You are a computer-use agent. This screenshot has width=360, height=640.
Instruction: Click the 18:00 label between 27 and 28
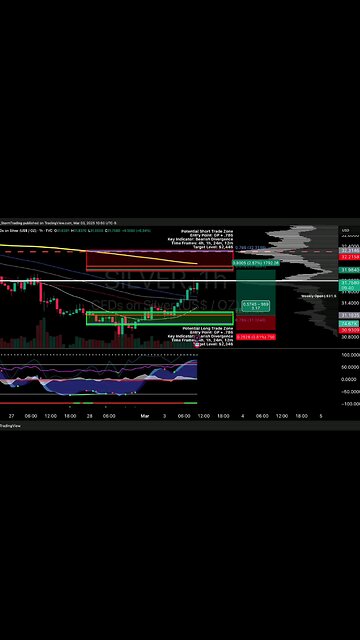(70, 416)
